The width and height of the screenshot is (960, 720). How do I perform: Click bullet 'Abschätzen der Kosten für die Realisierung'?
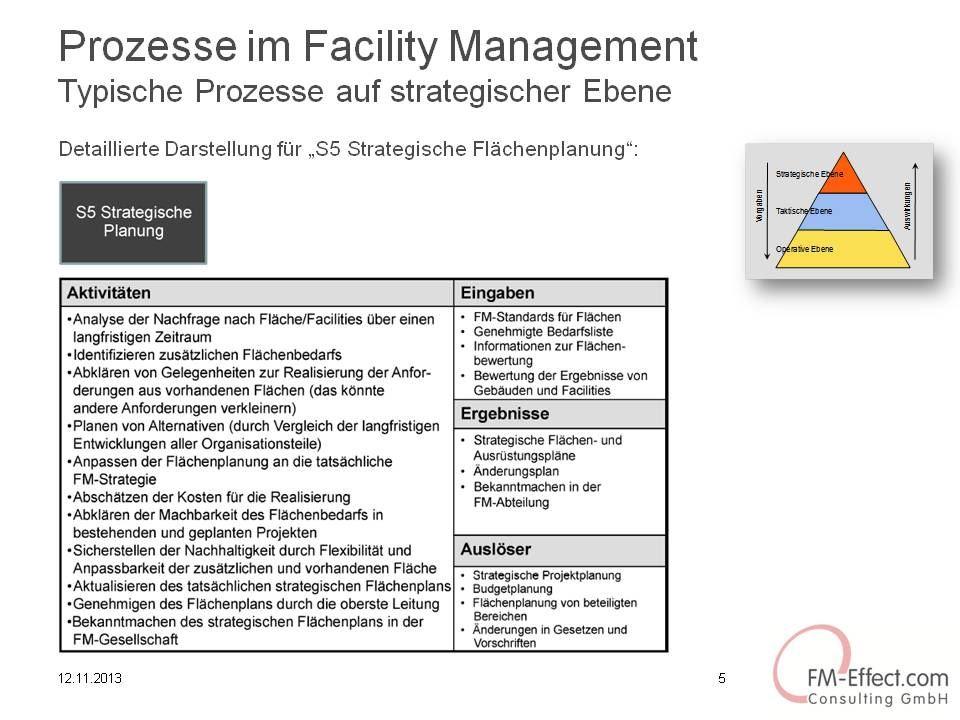pyautogui.click(x=209, y=497)
